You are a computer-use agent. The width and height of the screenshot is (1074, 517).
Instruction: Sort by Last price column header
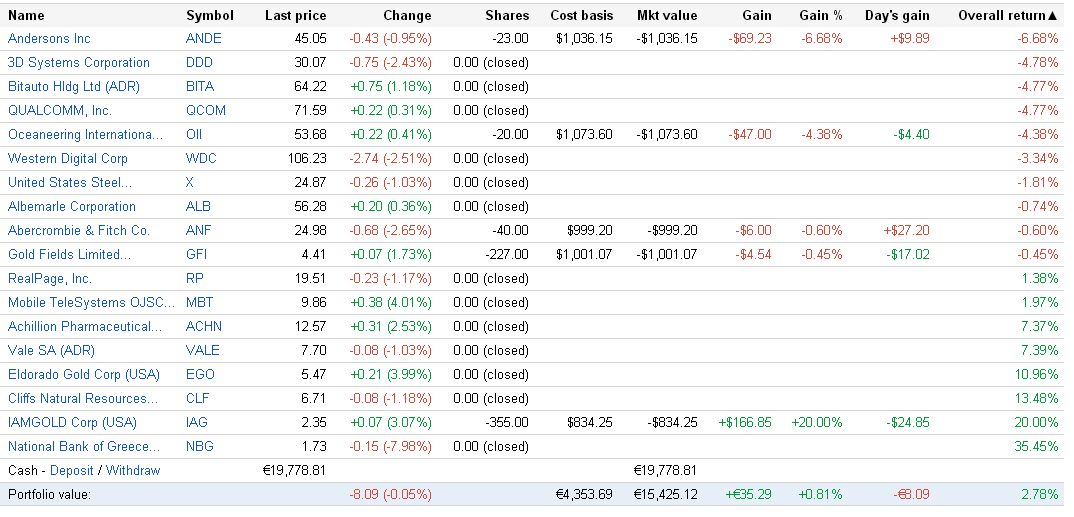(295, 15)
